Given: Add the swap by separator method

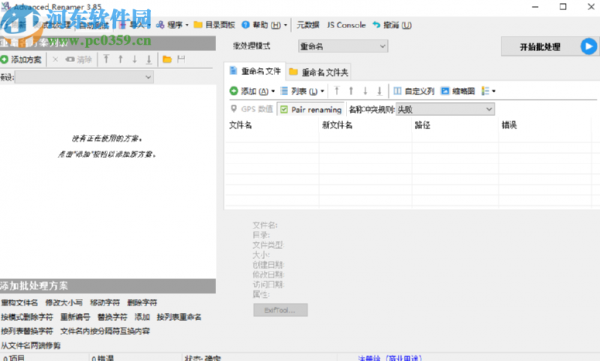Looking at the screenshot, I should [105, 331].
